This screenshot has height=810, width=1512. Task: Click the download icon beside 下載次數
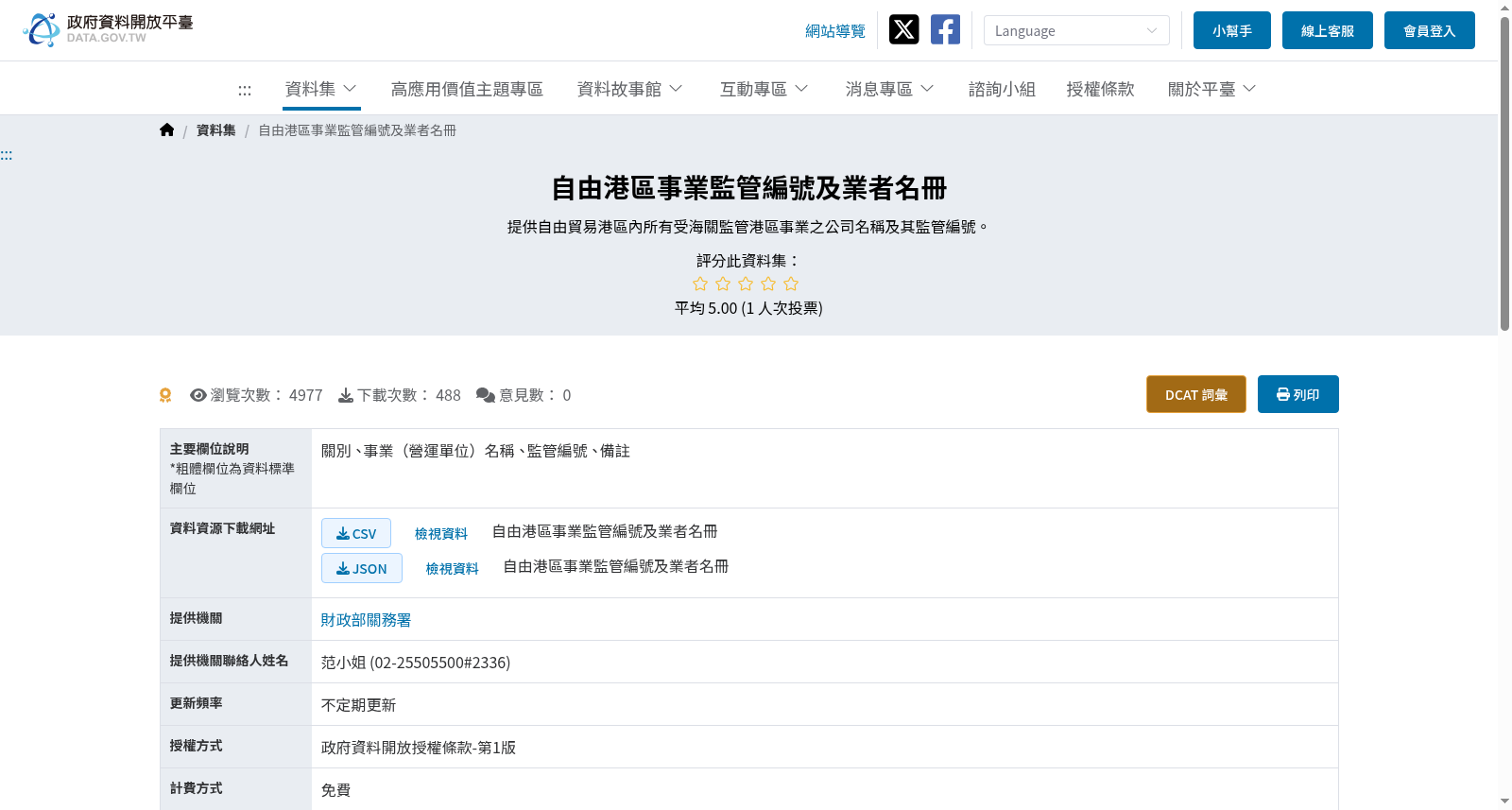(346, 395)
